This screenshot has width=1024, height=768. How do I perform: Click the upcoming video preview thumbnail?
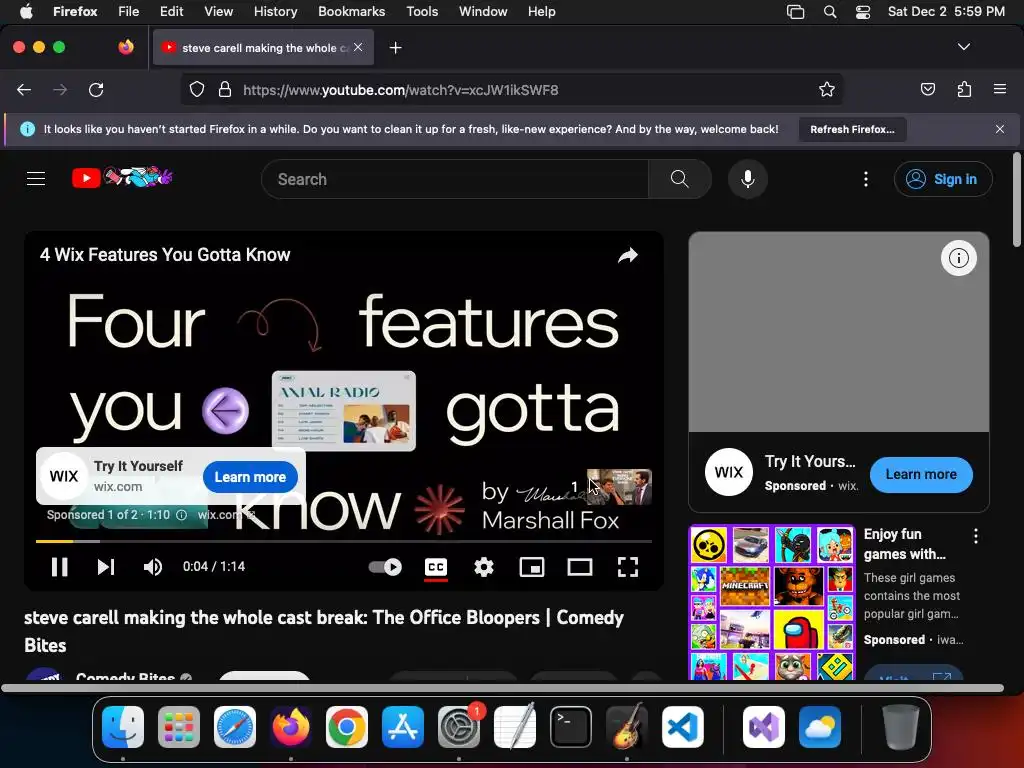[619, 487]
